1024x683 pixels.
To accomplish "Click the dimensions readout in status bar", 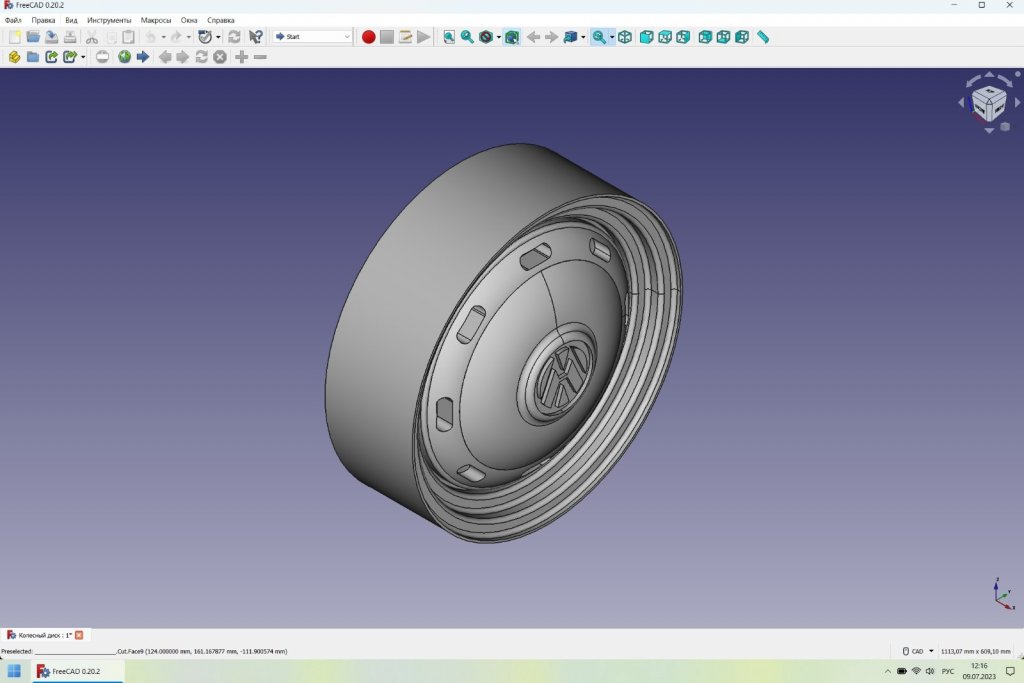I will point(978,651).
